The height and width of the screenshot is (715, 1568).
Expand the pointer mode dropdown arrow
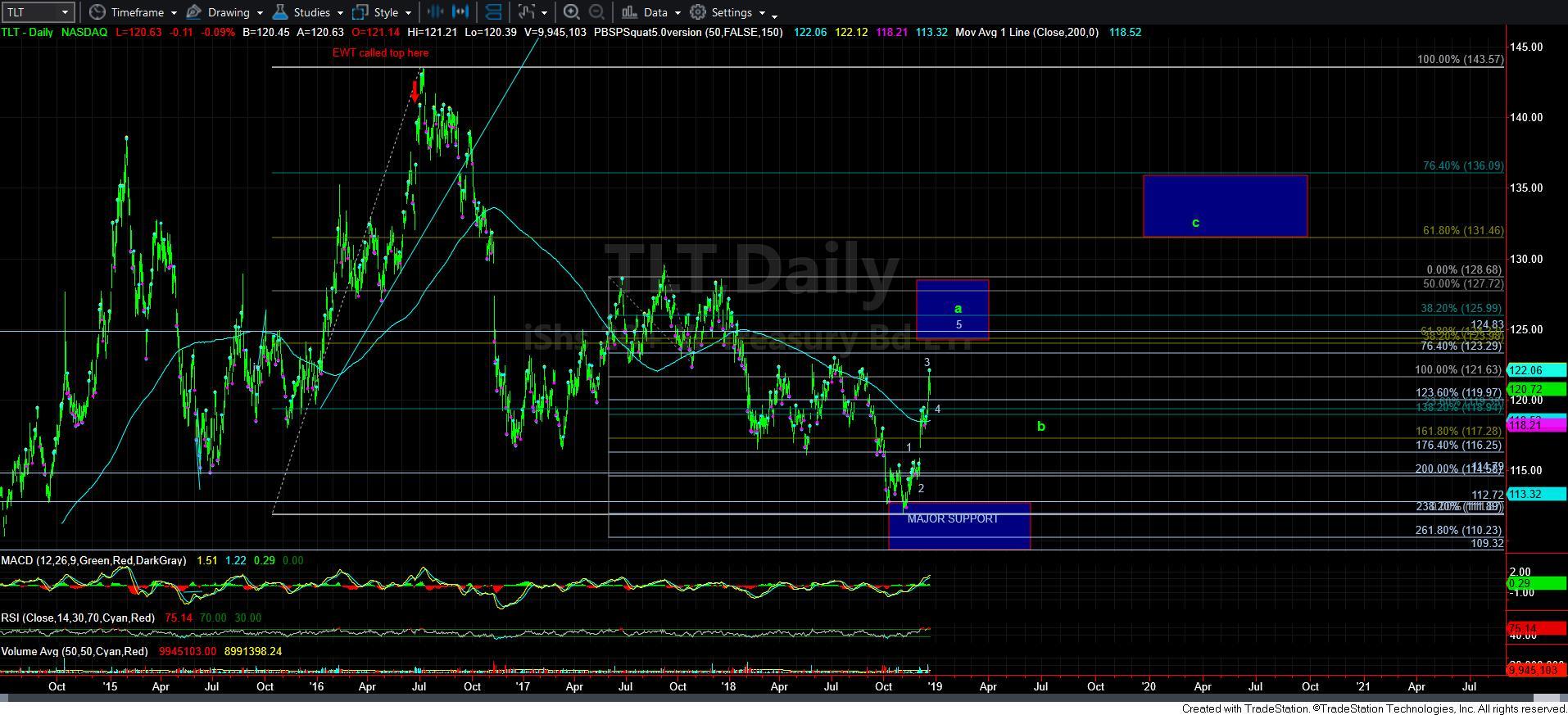pyautogui.click(x=544, y=13)
